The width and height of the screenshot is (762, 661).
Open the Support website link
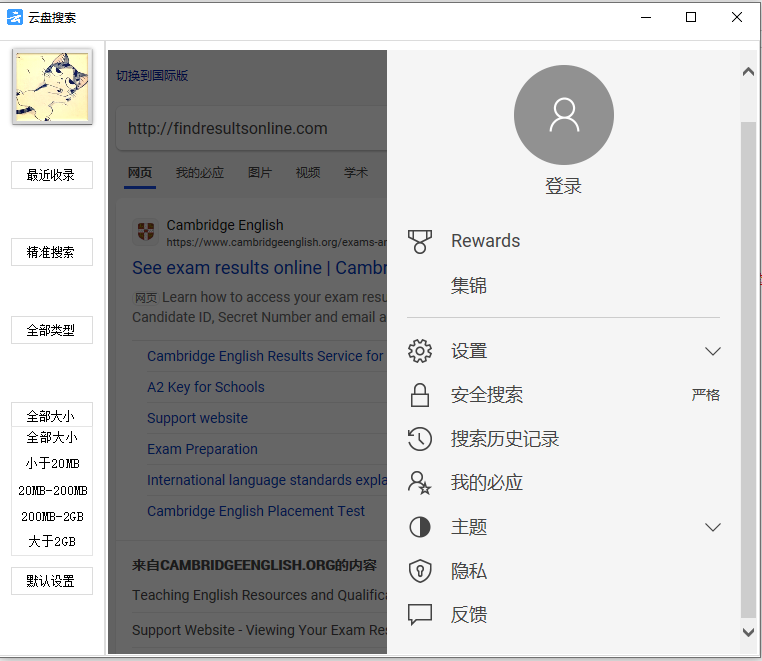click(197, 418)
